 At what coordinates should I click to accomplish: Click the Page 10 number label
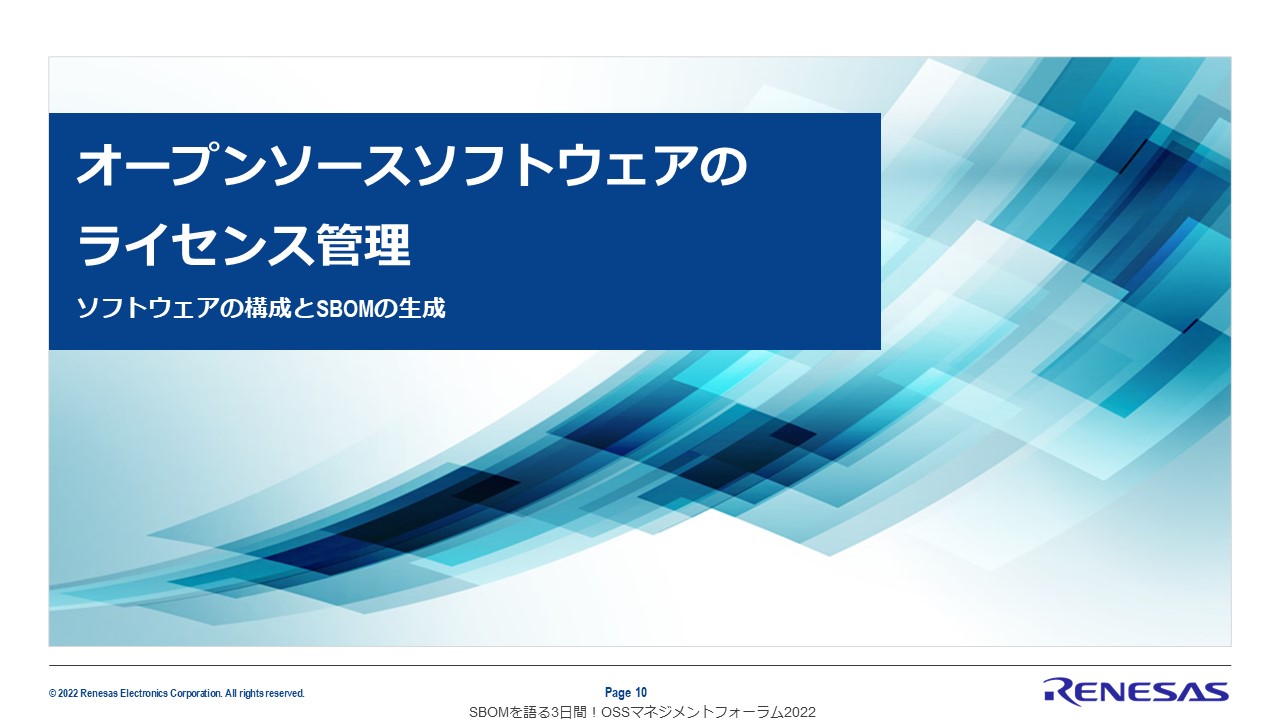pyautogui.click(x=626, y=693)
